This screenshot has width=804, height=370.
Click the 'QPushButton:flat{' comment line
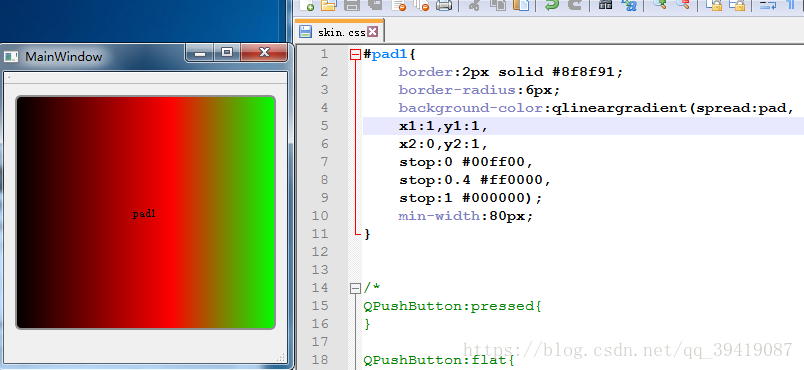coord(439,360)
